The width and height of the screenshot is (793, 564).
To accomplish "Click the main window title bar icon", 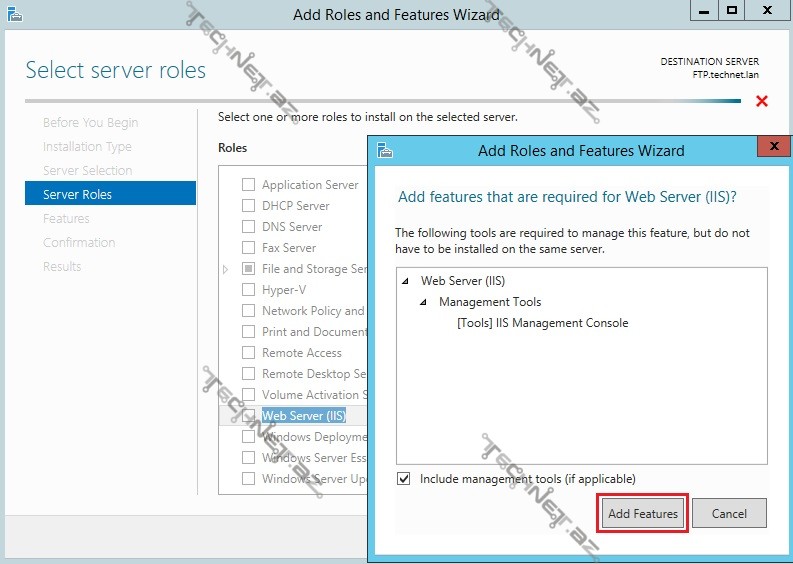I will [14, 13].
